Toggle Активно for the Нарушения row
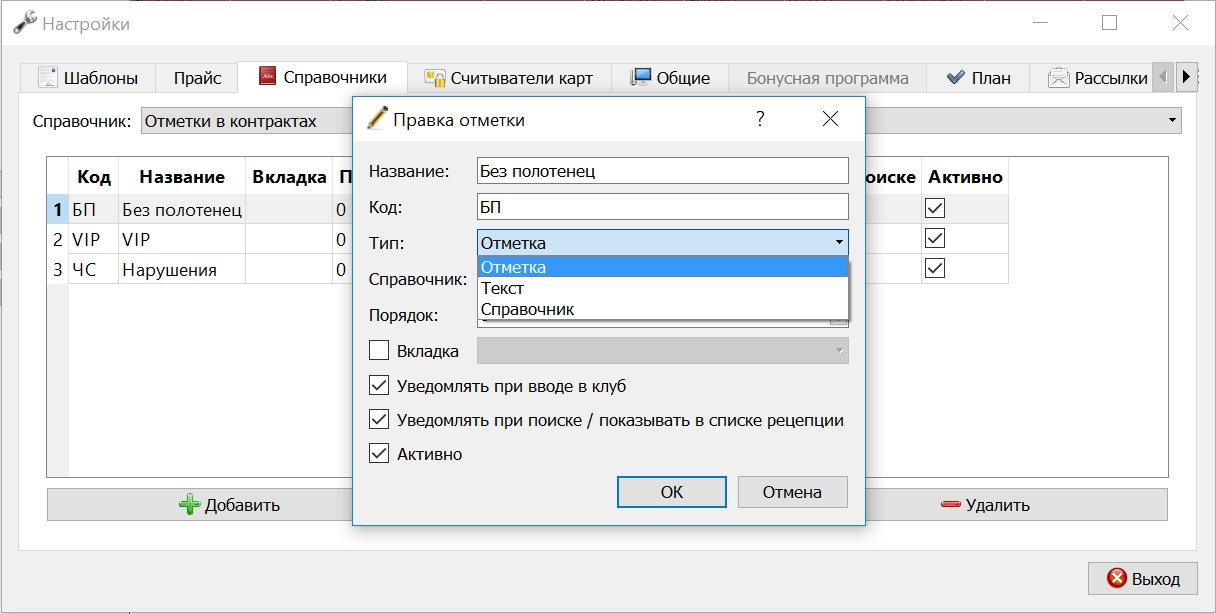 [x=935, y=269]
